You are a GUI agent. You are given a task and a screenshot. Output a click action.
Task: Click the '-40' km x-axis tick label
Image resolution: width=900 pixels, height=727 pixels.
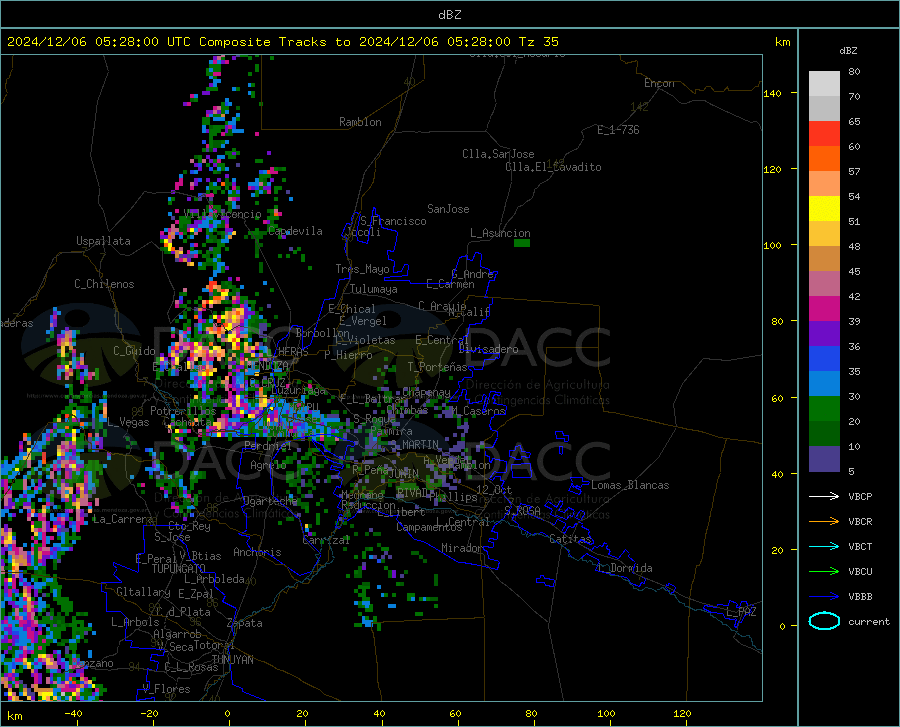(x=73, y=713)
